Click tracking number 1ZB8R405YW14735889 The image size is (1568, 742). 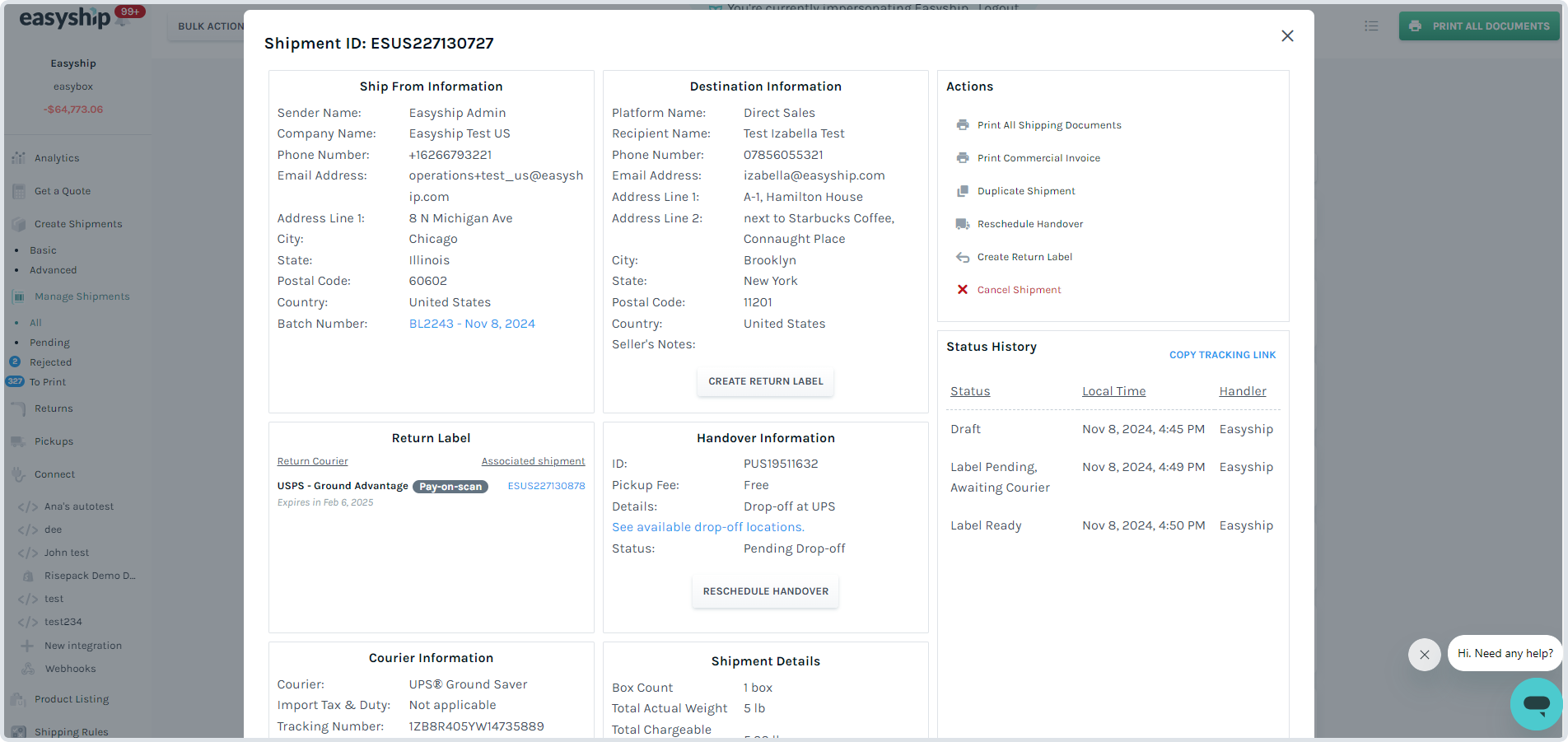pos(476,726)
